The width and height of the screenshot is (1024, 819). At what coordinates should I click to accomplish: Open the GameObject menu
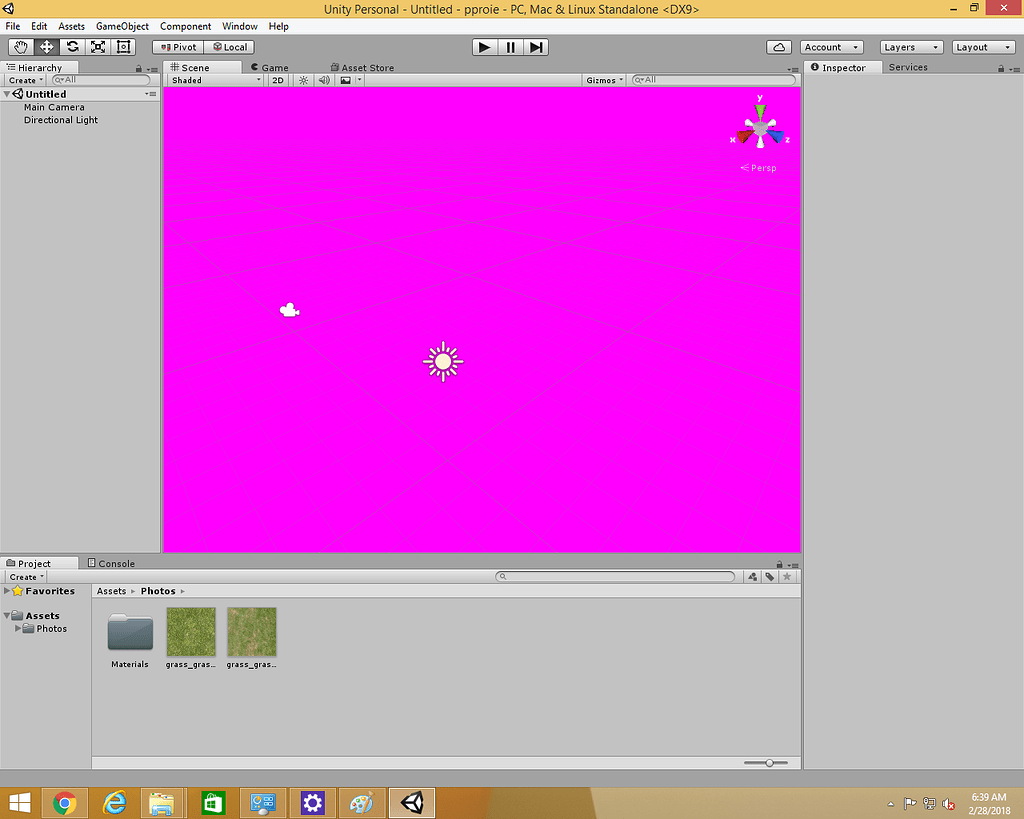(122, 26)
